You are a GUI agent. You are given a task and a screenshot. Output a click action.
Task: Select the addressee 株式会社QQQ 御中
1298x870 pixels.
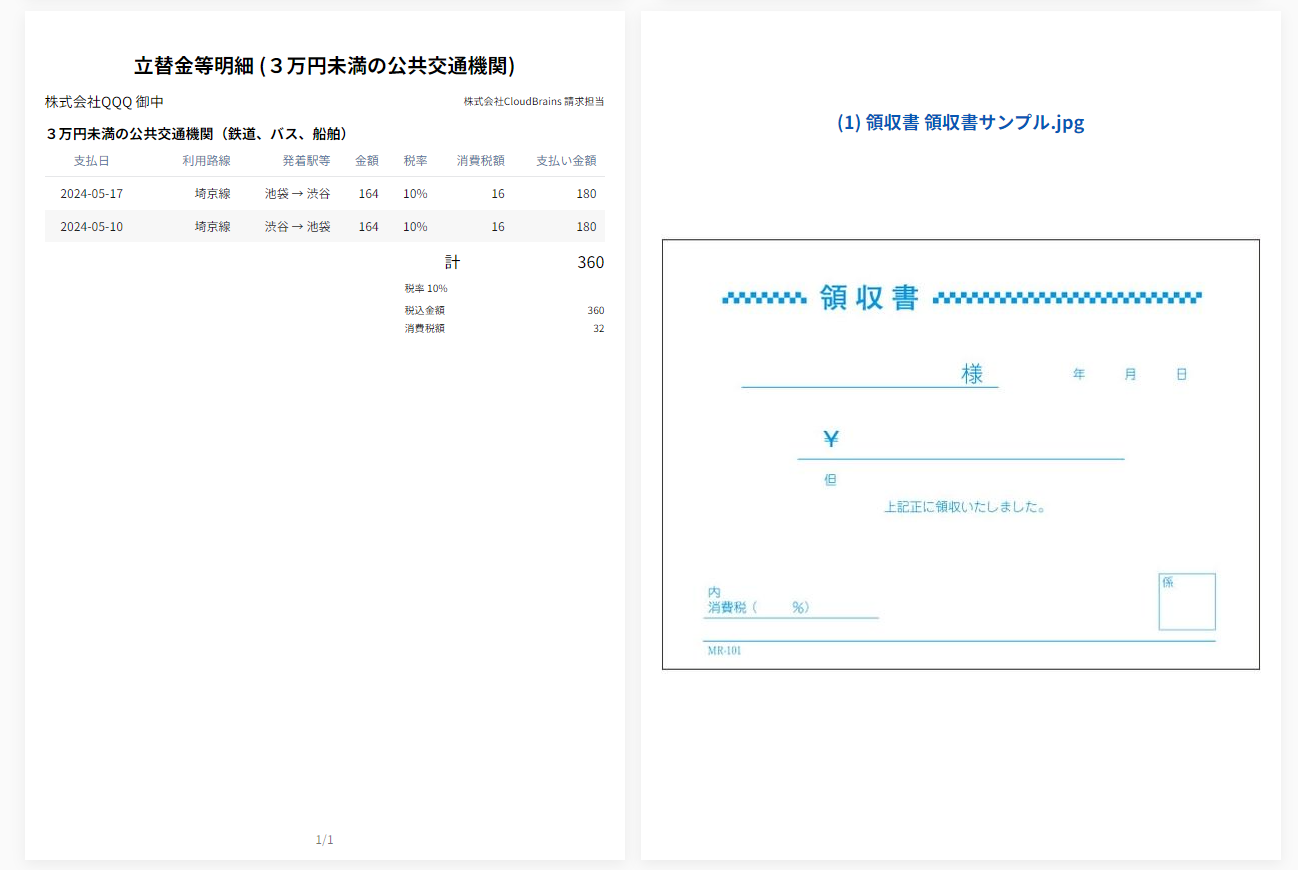tap(104, 102)
